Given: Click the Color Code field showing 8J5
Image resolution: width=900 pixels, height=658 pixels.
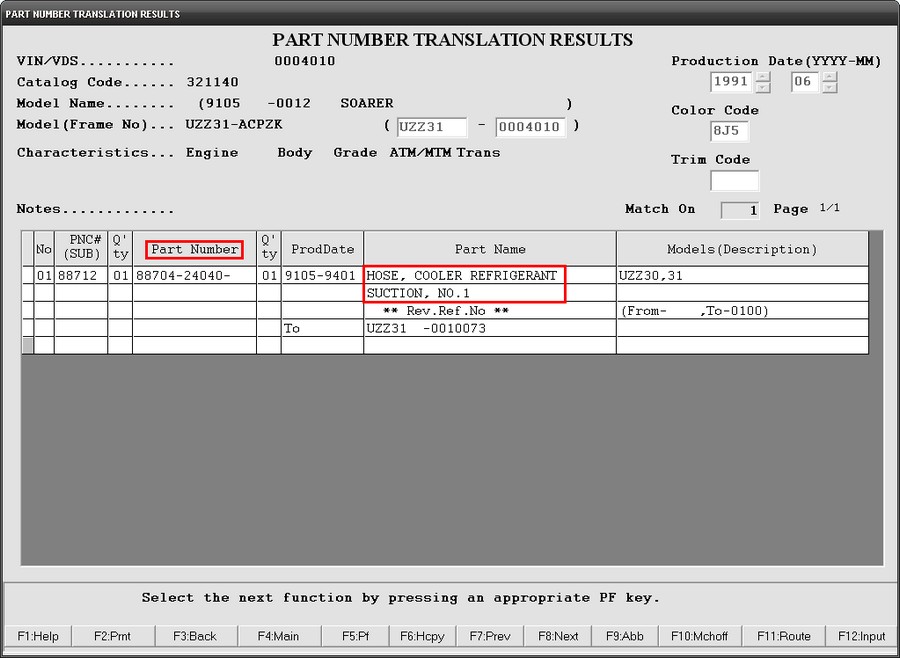Looking at the screenshot, I should (729, 131).
